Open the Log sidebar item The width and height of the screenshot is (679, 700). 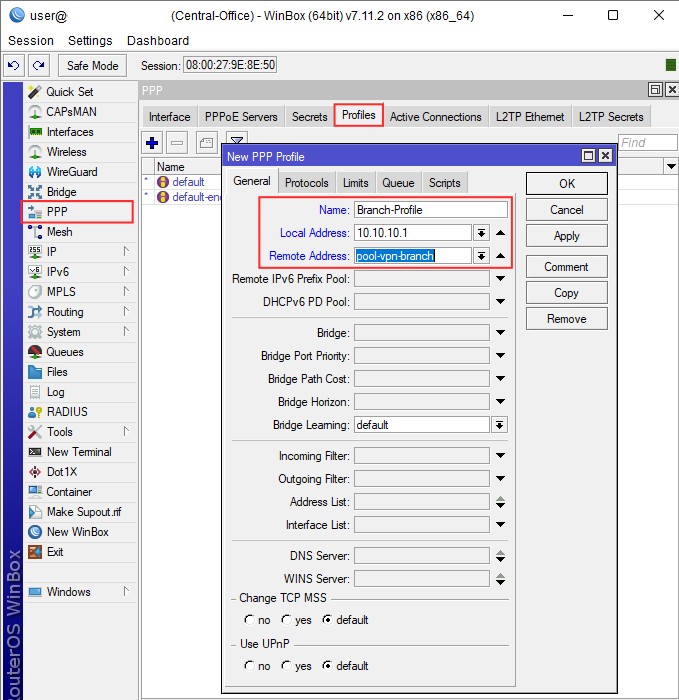55,392
